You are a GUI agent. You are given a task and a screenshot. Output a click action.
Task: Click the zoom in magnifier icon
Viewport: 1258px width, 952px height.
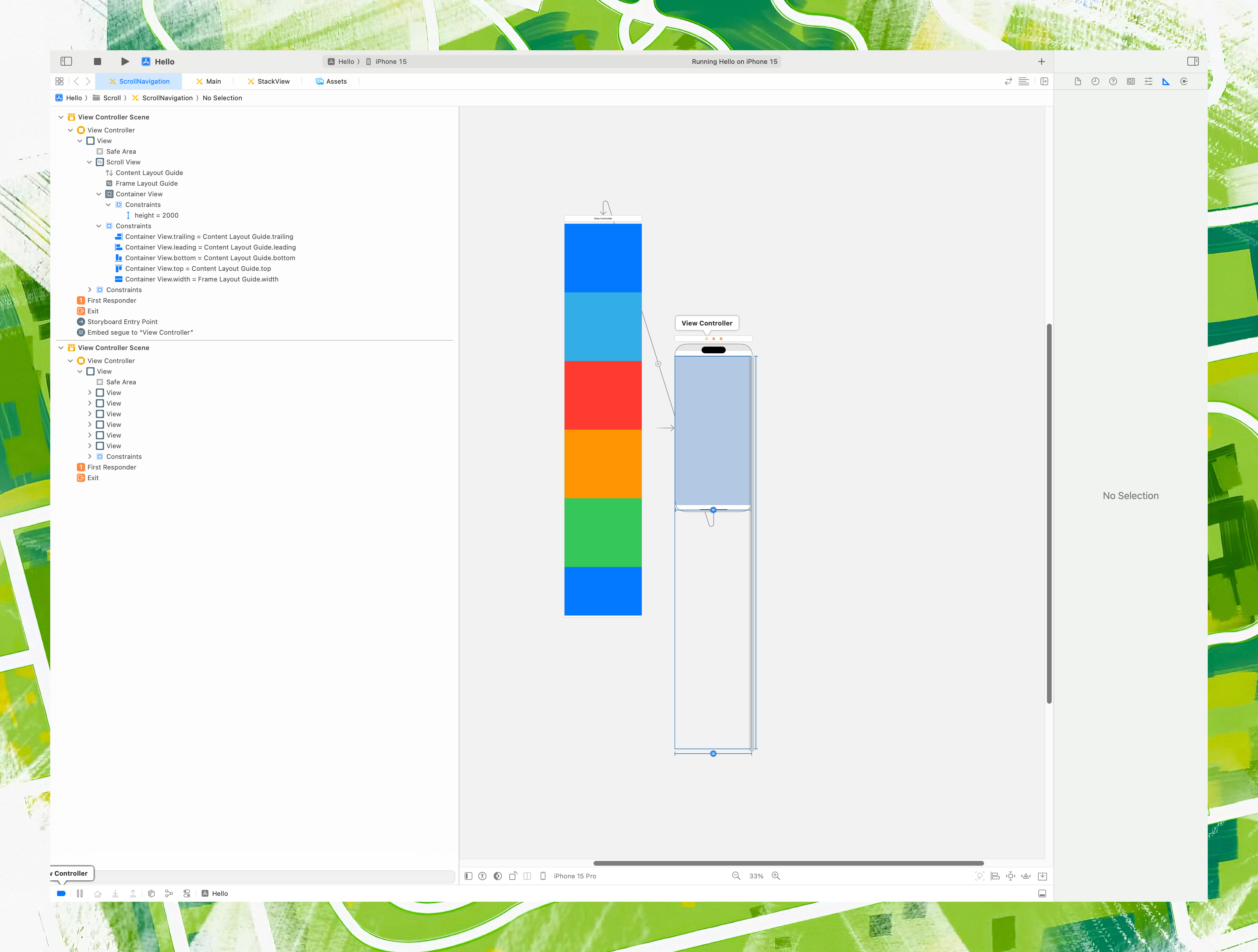[776, 876]
